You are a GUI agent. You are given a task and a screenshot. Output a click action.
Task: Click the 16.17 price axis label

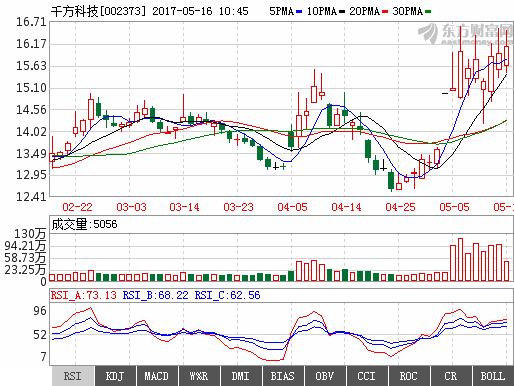[31, 44]
